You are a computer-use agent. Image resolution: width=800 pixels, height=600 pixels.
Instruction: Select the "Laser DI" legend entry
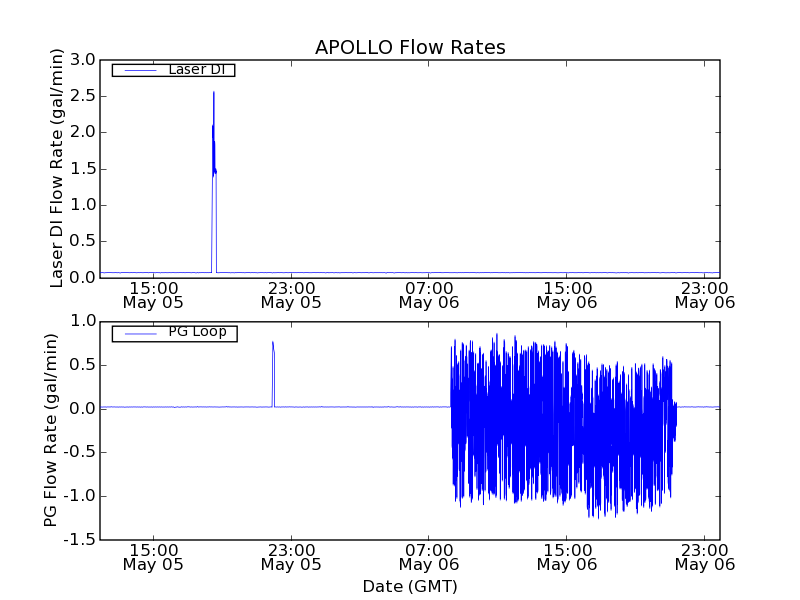[x=173, y=70]
